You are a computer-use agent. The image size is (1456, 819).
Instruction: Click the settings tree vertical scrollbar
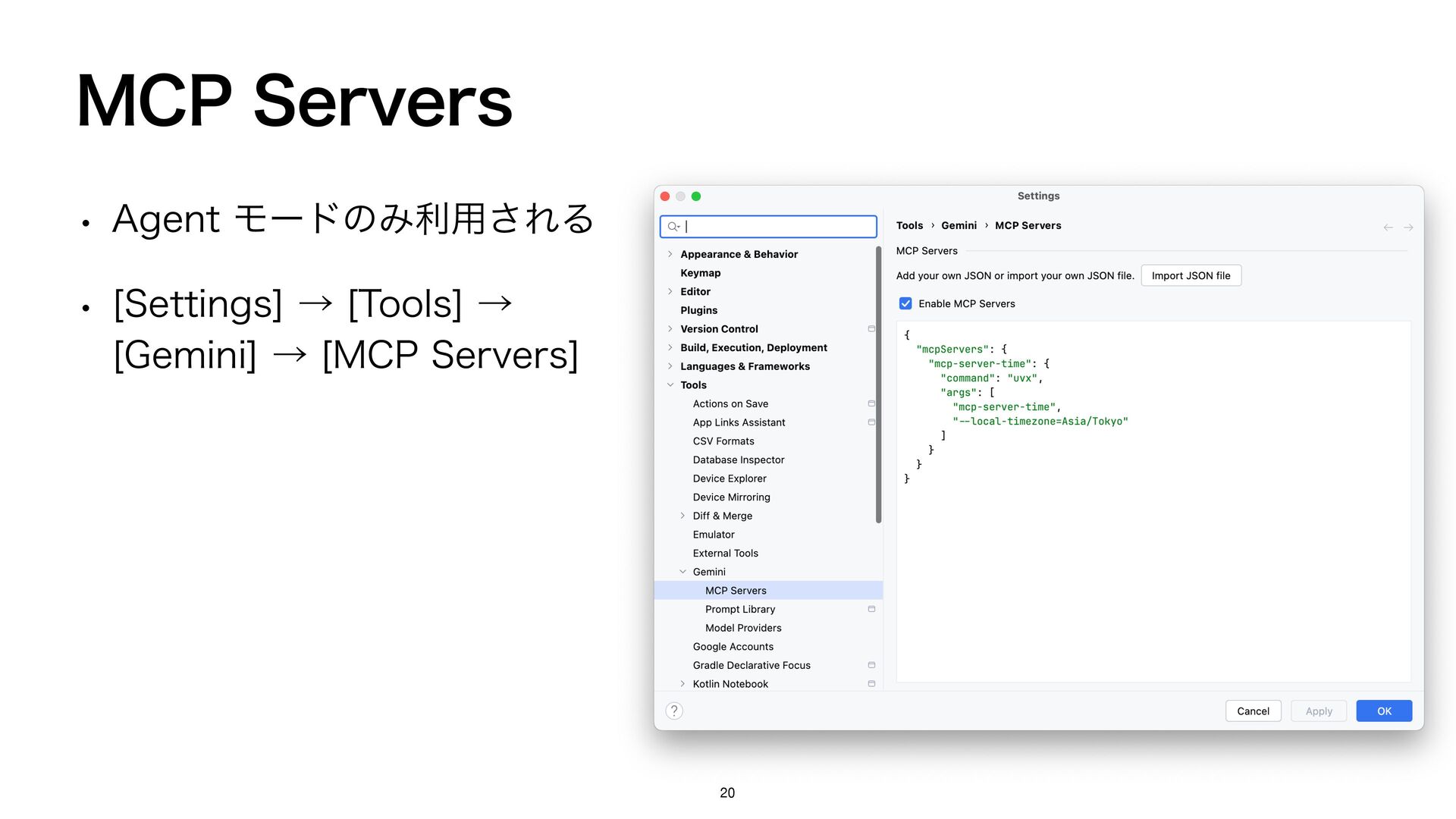(x=878, y=384)
